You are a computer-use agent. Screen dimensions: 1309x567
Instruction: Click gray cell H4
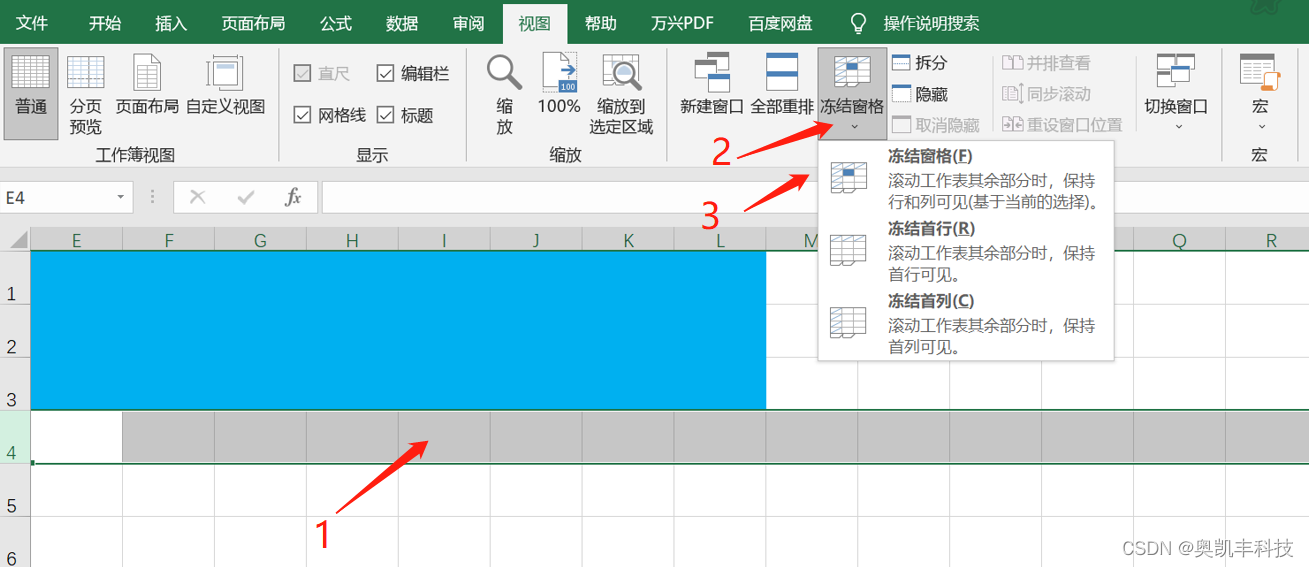pyautogui.click(x=352, y=437)
